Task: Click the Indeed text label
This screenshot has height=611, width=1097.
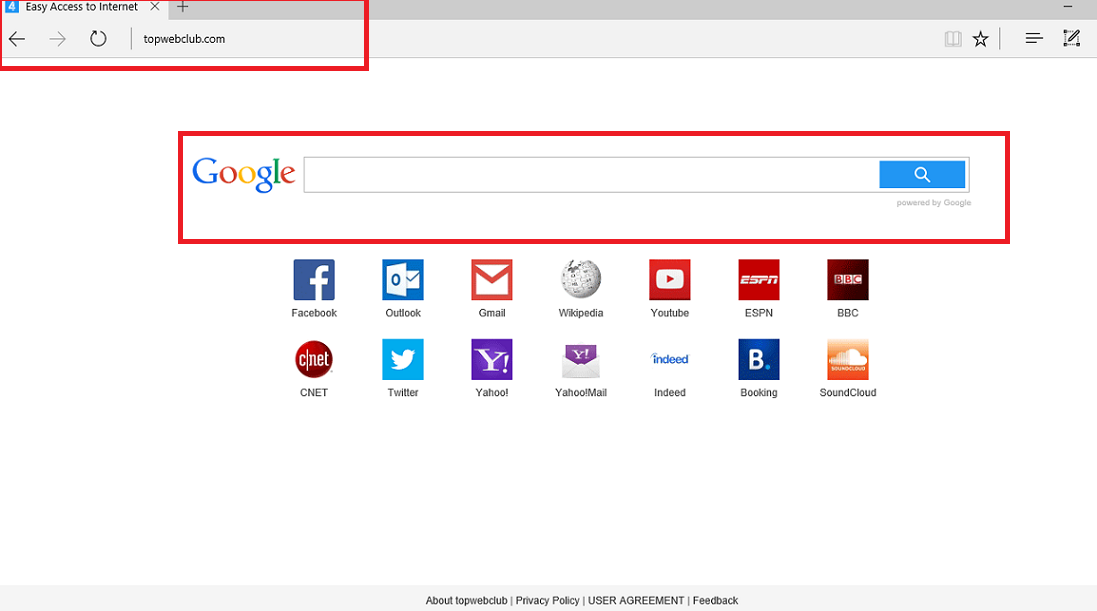Action: coord(670,393)
